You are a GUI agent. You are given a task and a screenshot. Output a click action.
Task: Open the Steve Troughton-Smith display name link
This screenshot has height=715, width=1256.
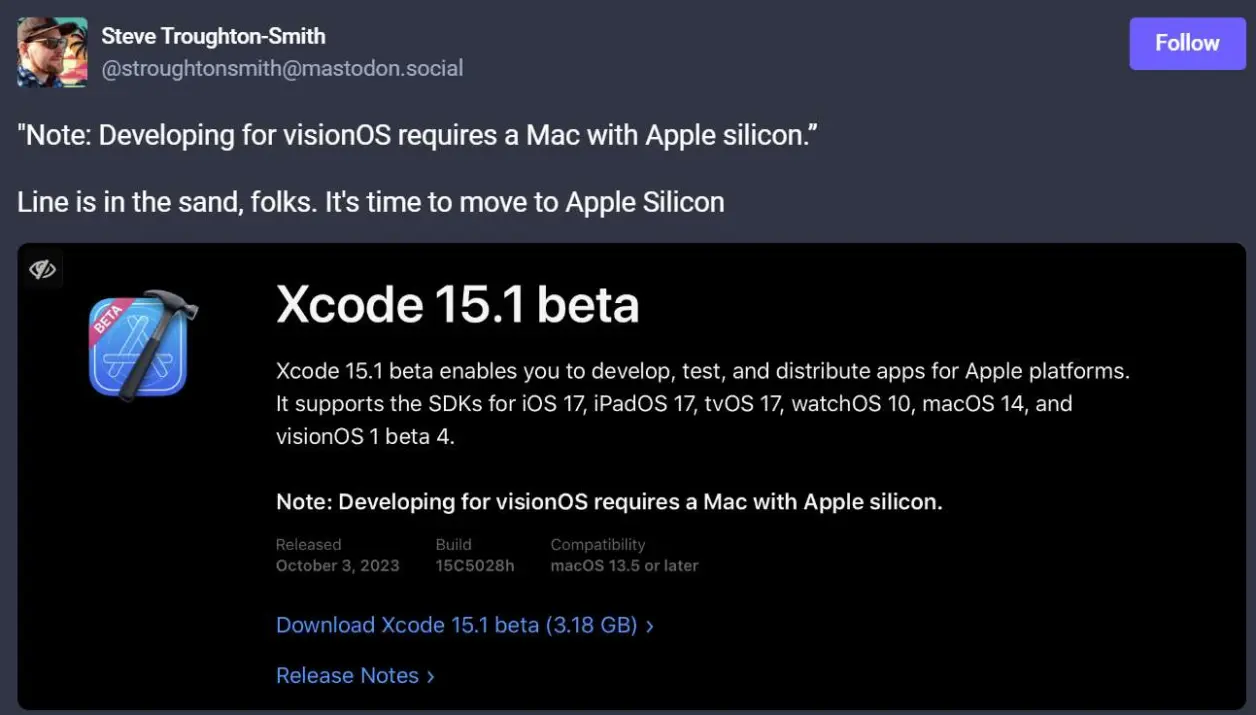pos(213,36)
